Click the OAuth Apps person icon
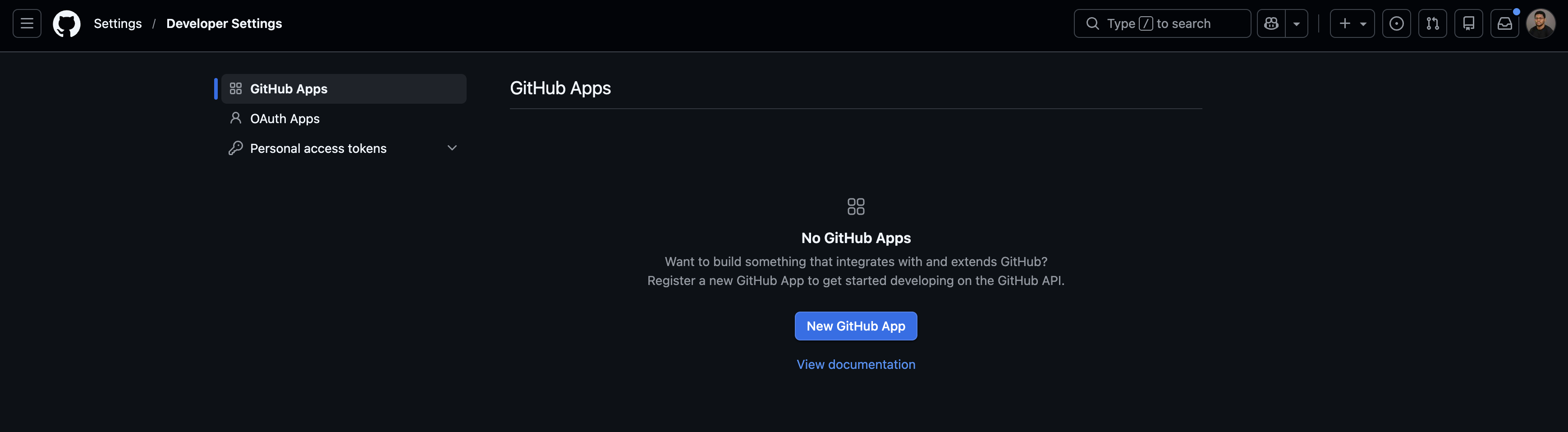This screenshot has width=1568, height=432. tap(236, 118)
